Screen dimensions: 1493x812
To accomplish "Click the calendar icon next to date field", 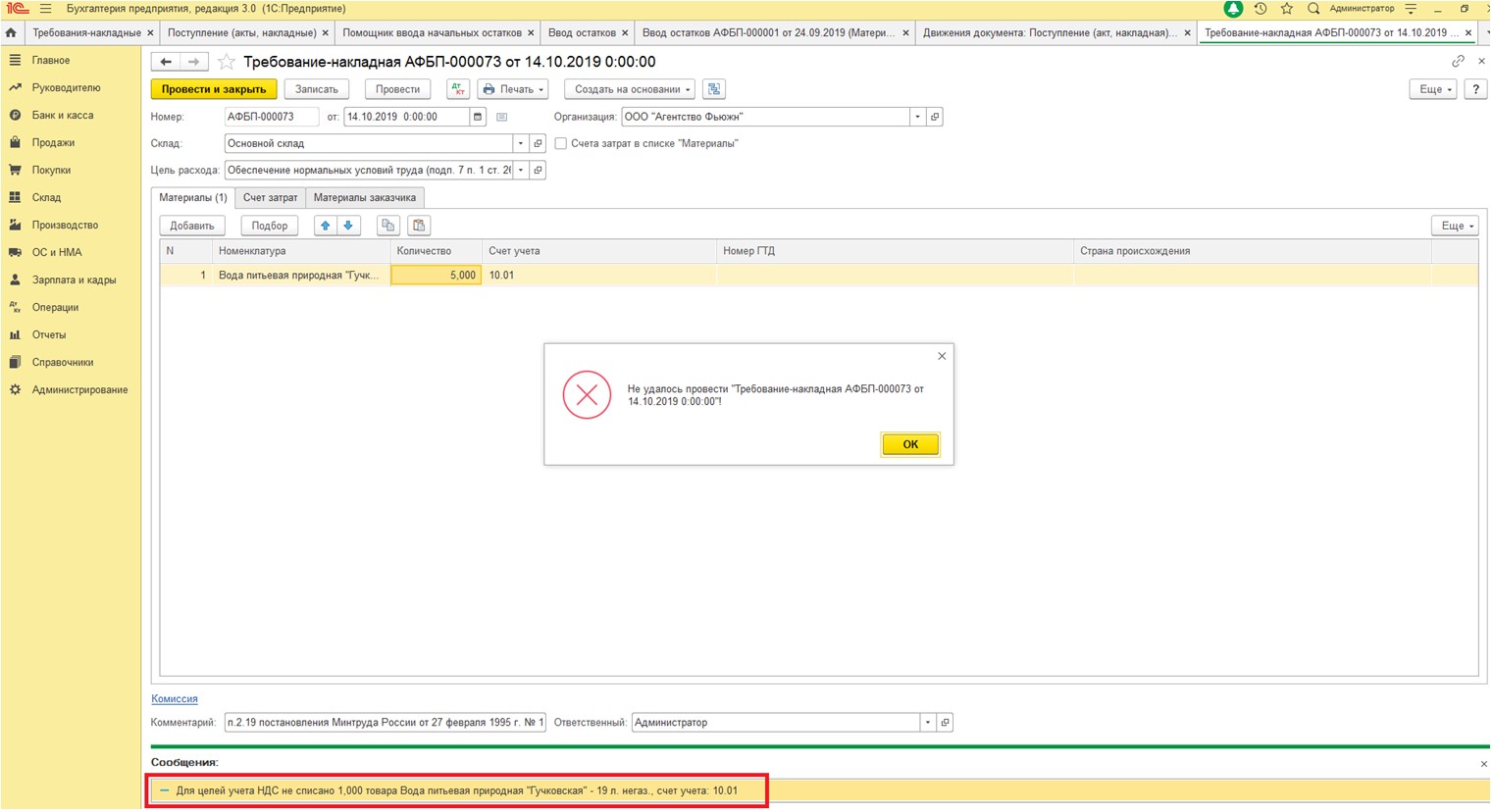I will 478,117.
